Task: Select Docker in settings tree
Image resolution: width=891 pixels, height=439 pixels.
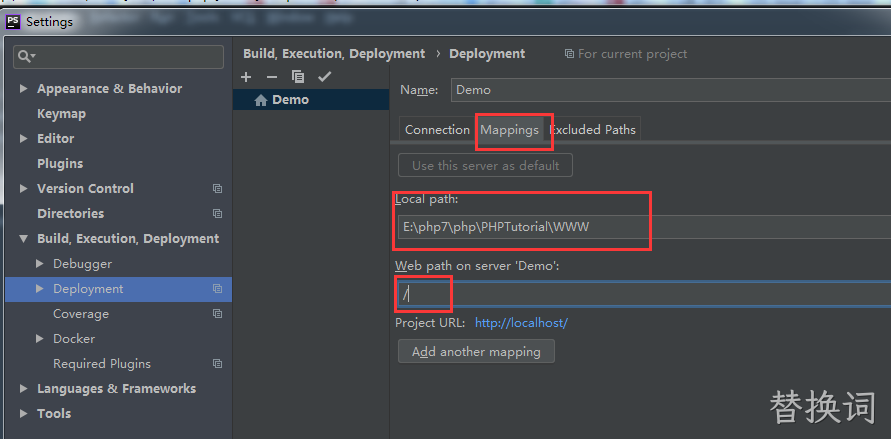Action: click(x=74, y=338)
